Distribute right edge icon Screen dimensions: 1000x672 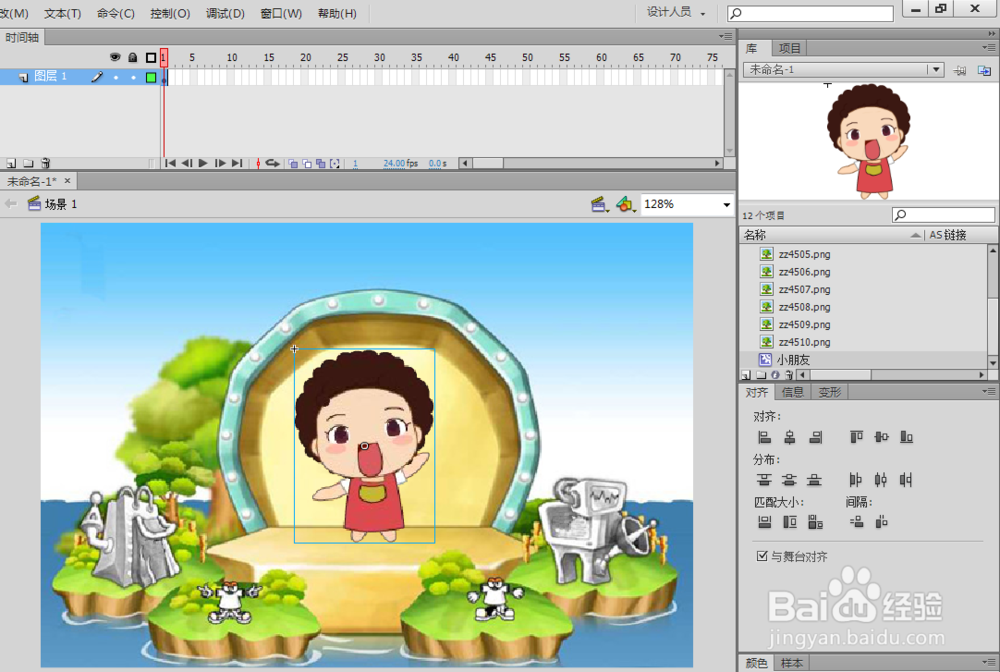[906, 479]
